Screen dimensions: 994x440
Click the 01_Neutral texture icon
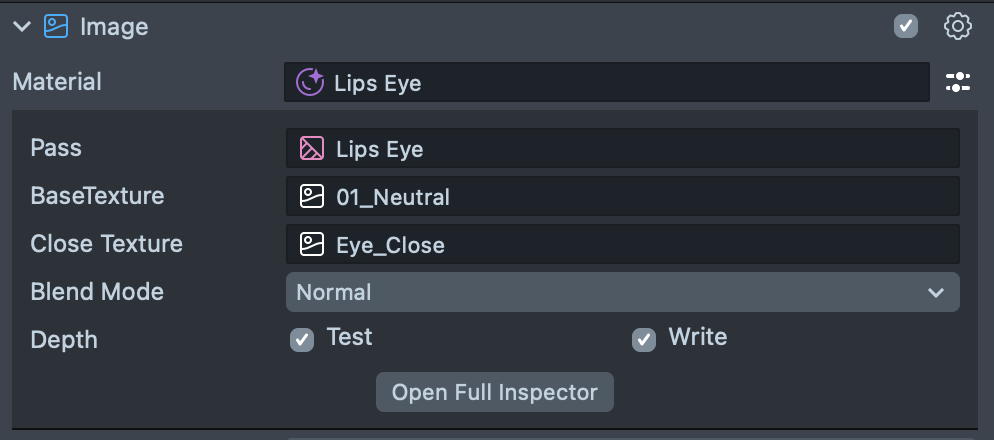click(312, 197)
